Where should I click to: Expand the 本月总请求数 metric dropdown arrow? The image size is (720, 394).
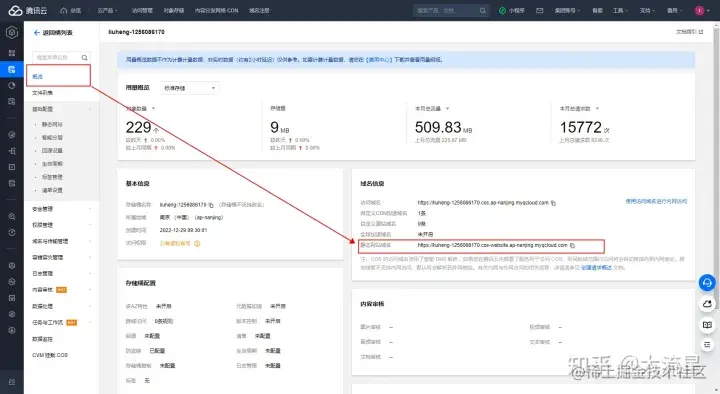[597, 109]
